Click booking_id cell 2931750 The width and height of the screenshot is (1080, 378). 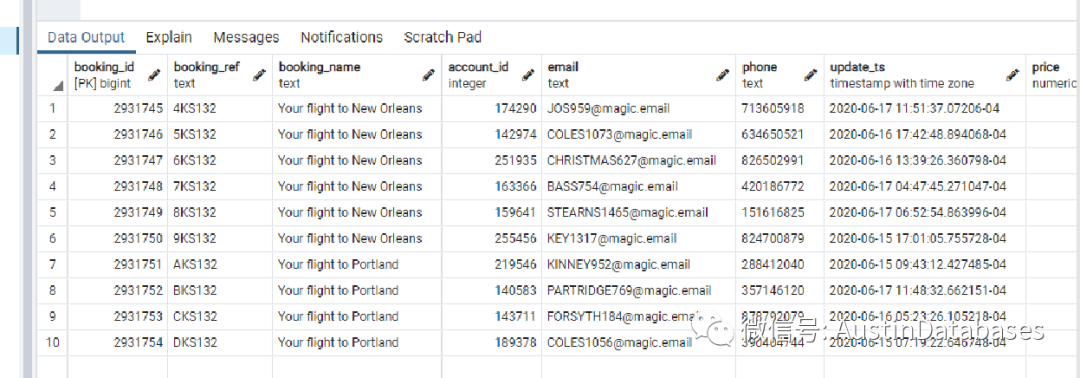coord(118,238)
